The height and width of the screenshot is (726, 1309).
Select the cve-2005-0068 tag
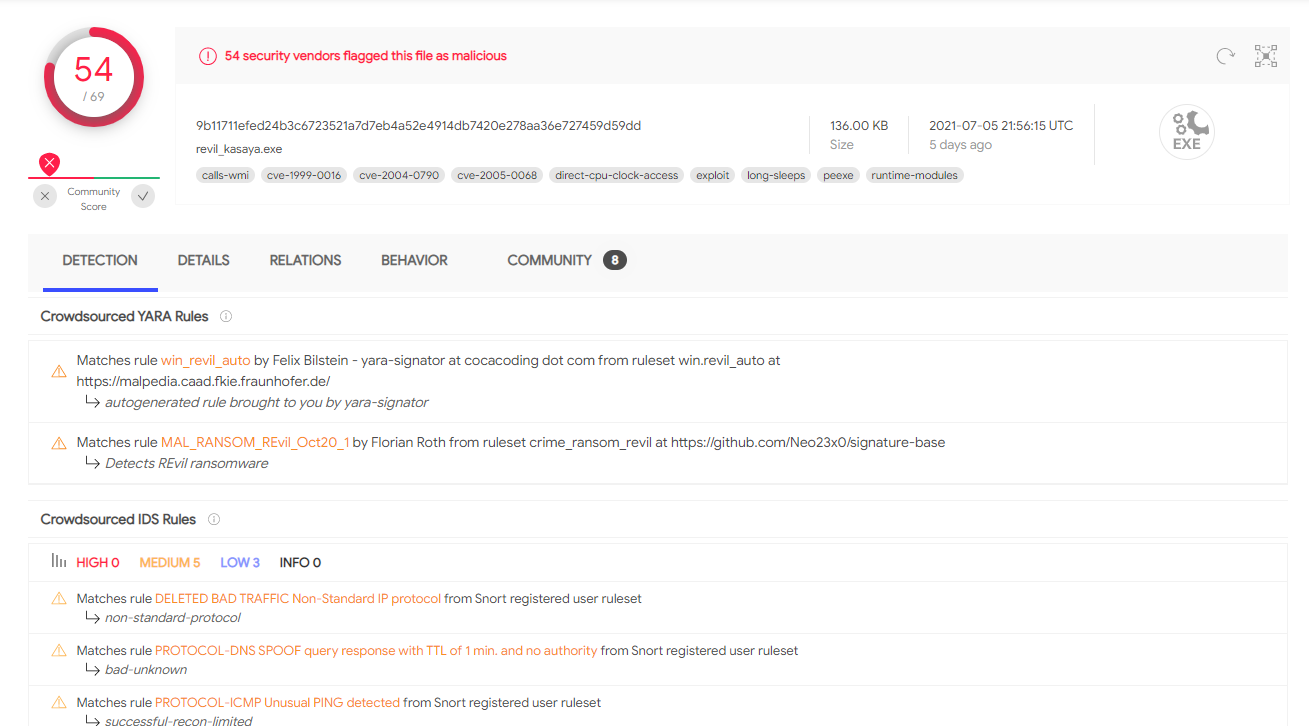(x=497, y=175)
